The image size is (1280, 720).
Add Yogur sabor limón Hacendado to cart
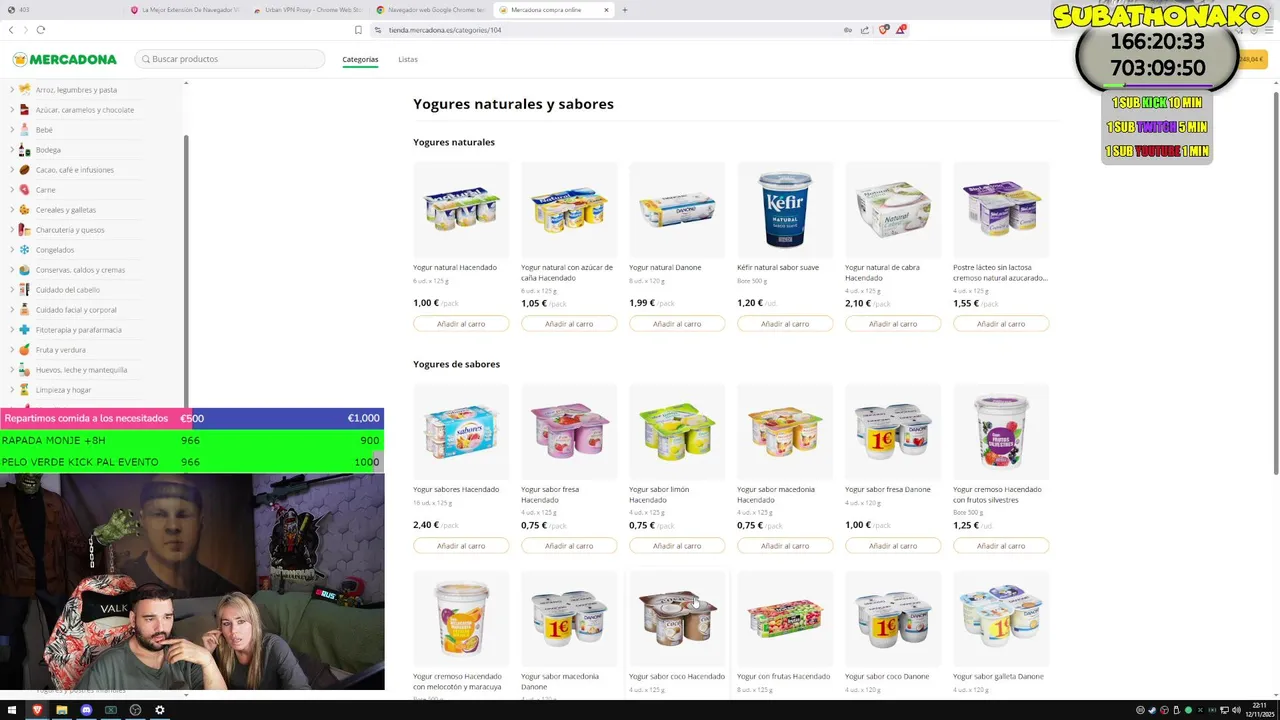pyautogui.click(x=677, y=546)
